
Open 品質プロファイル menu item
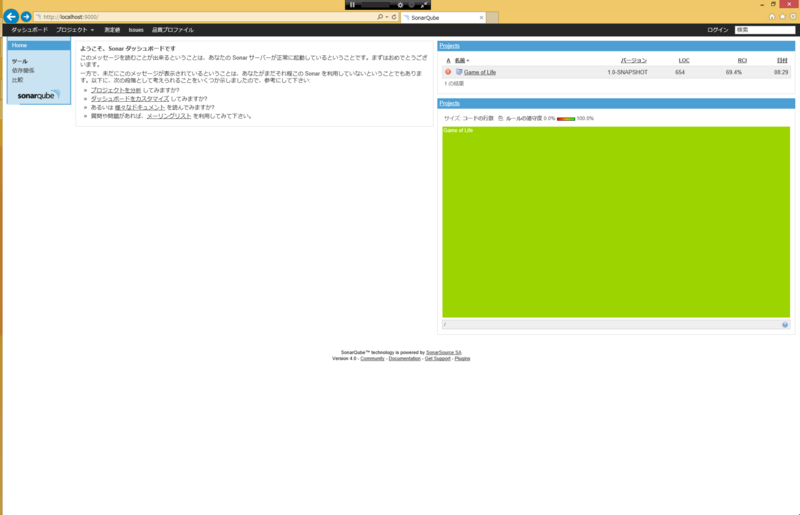173,30
